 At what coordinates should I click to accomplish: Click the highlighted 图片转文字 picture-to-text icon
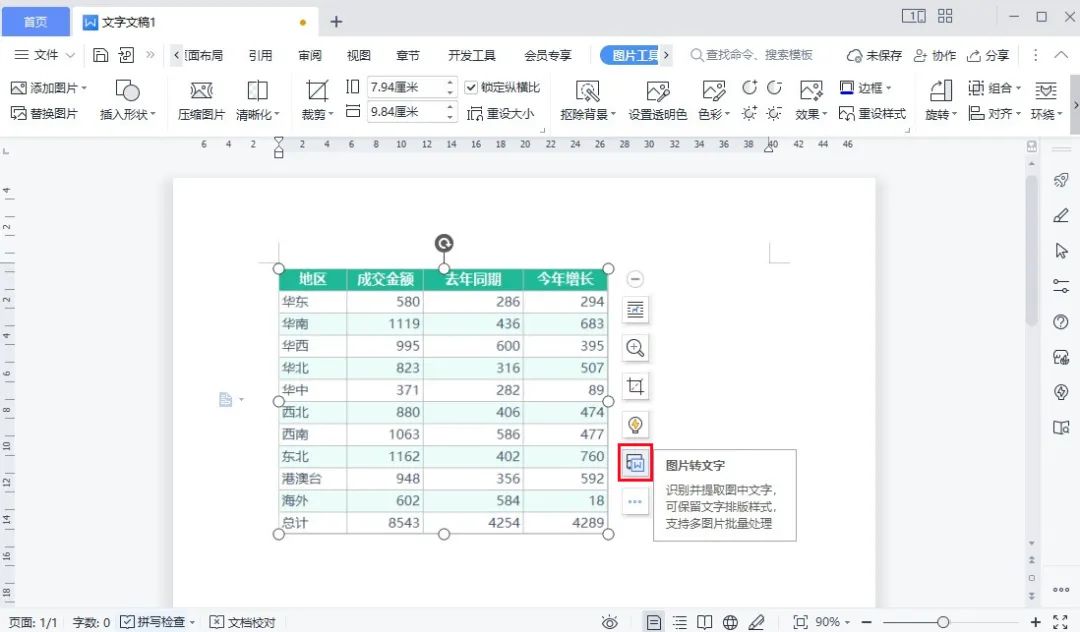(634, 462)
